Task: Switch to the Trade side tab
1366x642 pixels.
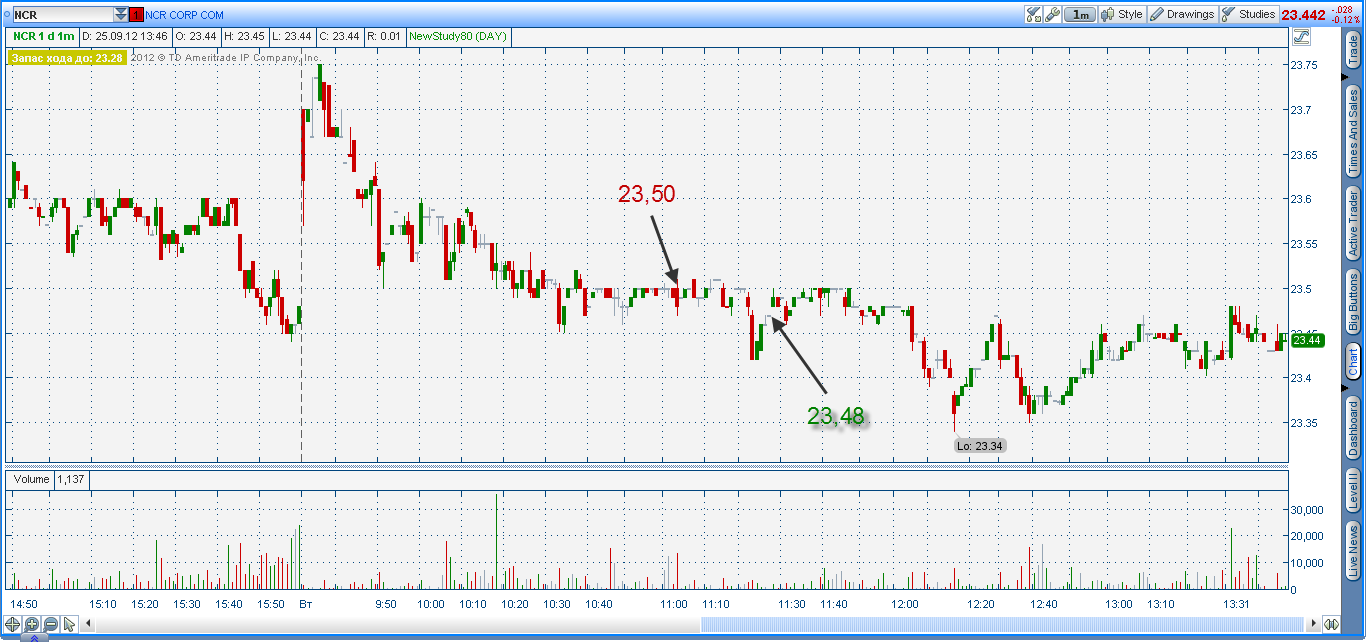Action: click(x=1353, y=51)
